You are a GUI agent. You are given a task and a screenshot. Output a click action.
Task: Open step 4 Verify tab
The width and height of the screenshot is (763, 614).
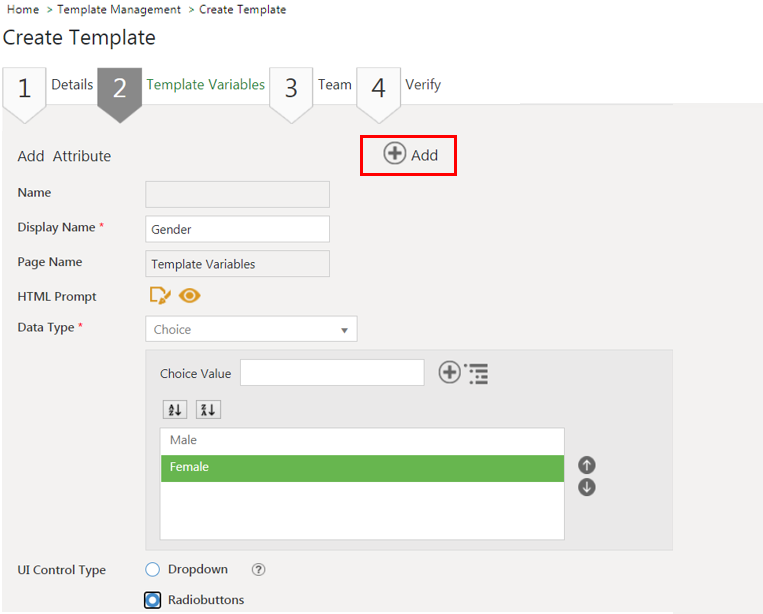click(400, 87)
